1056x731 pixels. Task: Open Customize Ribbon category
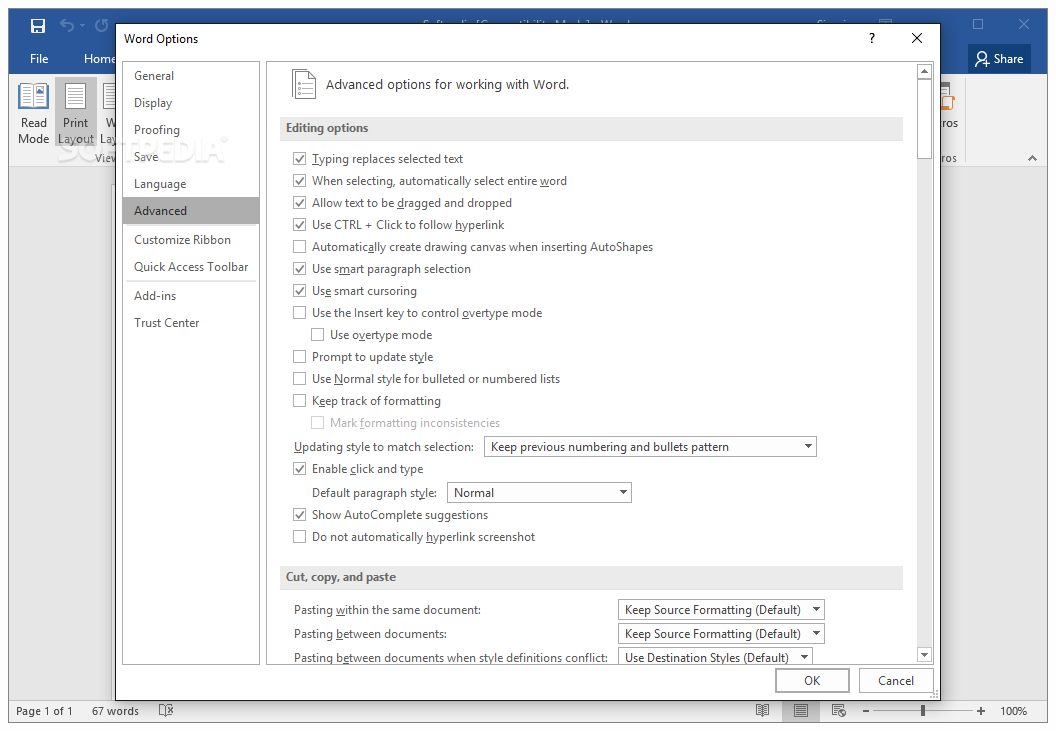(191, 240)
